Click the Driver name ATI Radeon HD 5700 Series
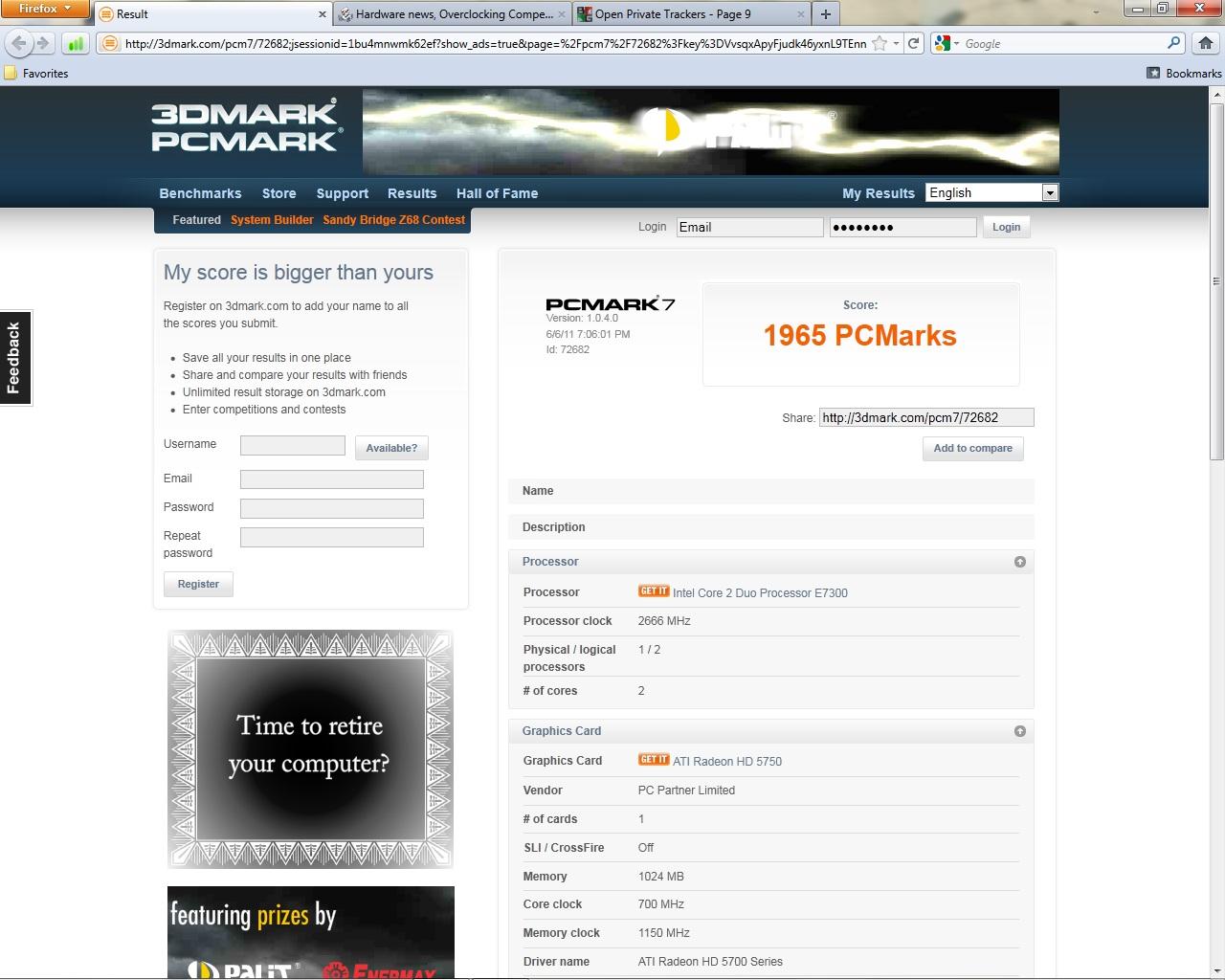 click(x=710, y=962)
